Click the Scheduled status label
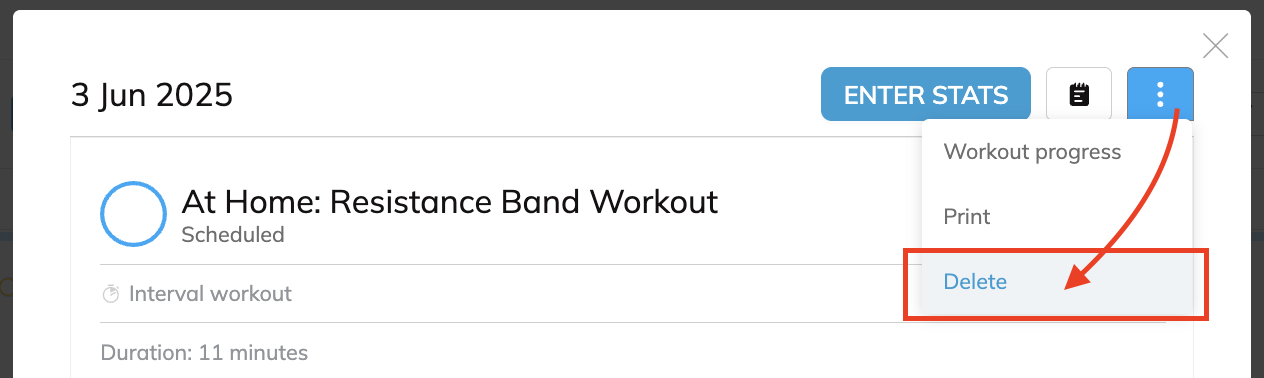1264x378 pixels. [x=233, y=235]
